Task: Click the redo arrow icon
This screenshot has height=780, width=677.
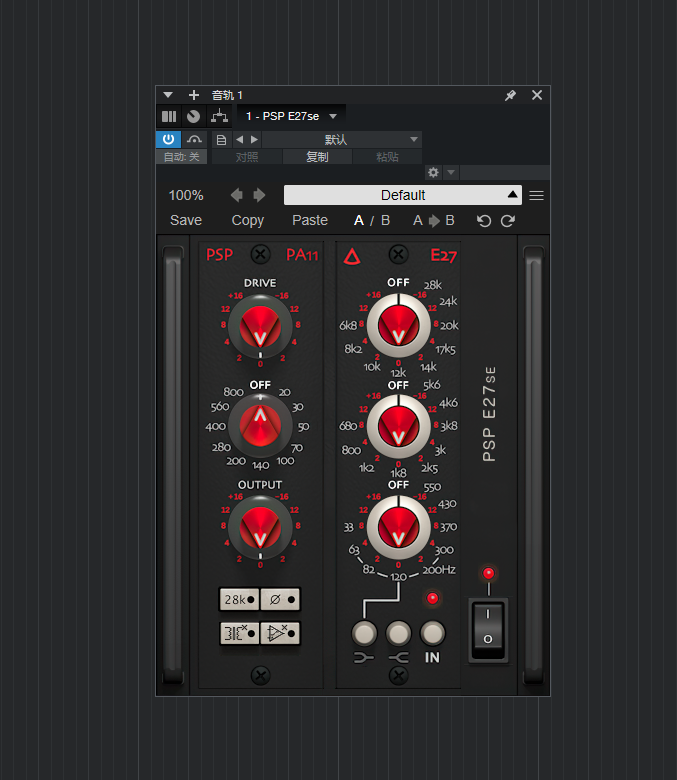Action: coord(508,220)
